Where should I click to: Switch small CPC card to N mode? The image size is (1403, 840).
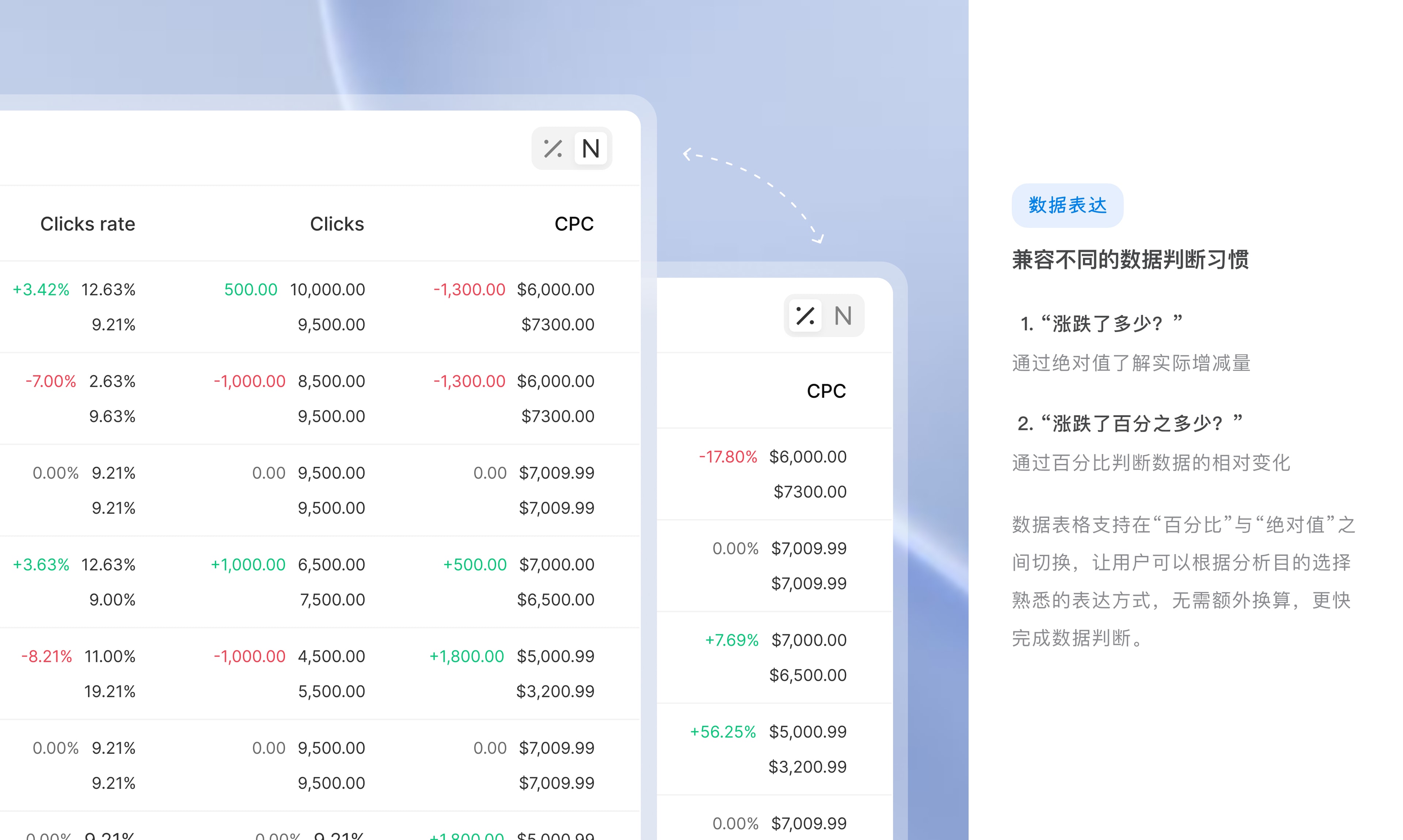(843, 315)
